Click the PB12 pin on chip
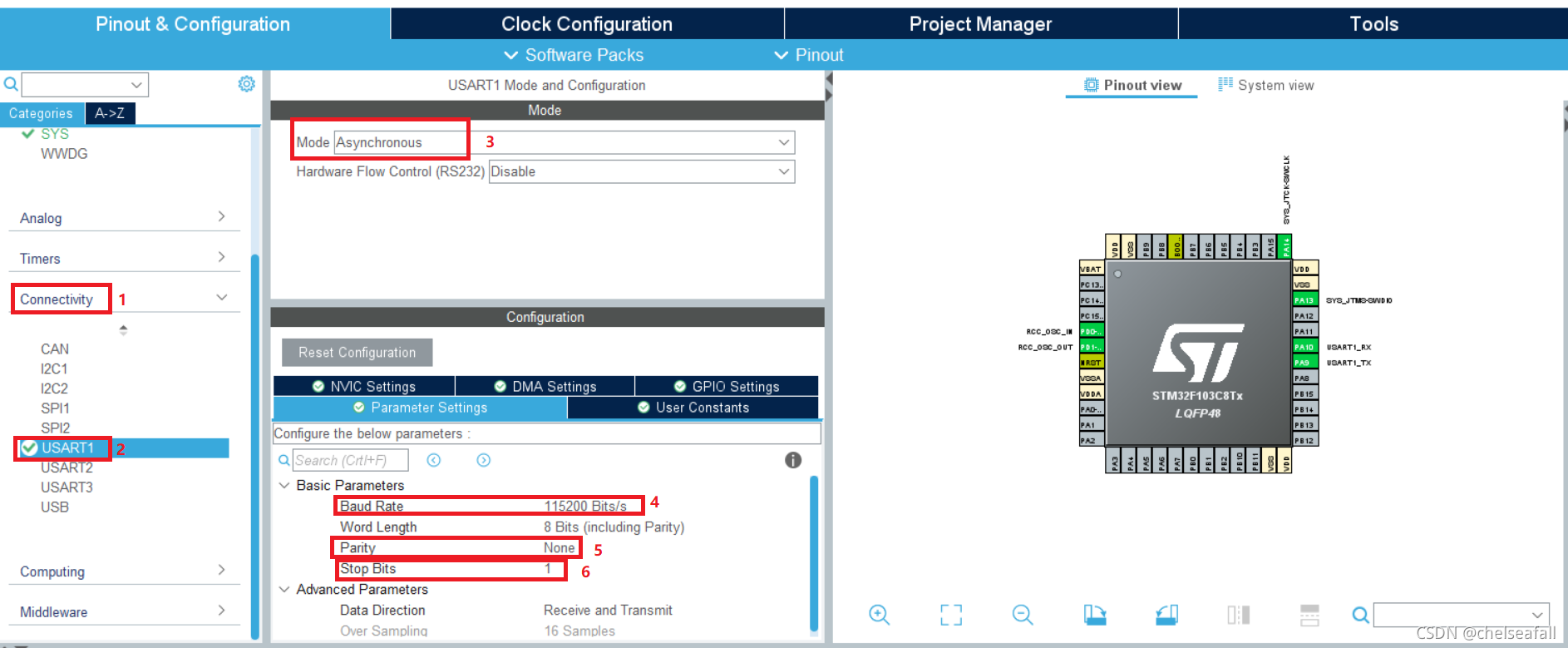 point(1304,440)
